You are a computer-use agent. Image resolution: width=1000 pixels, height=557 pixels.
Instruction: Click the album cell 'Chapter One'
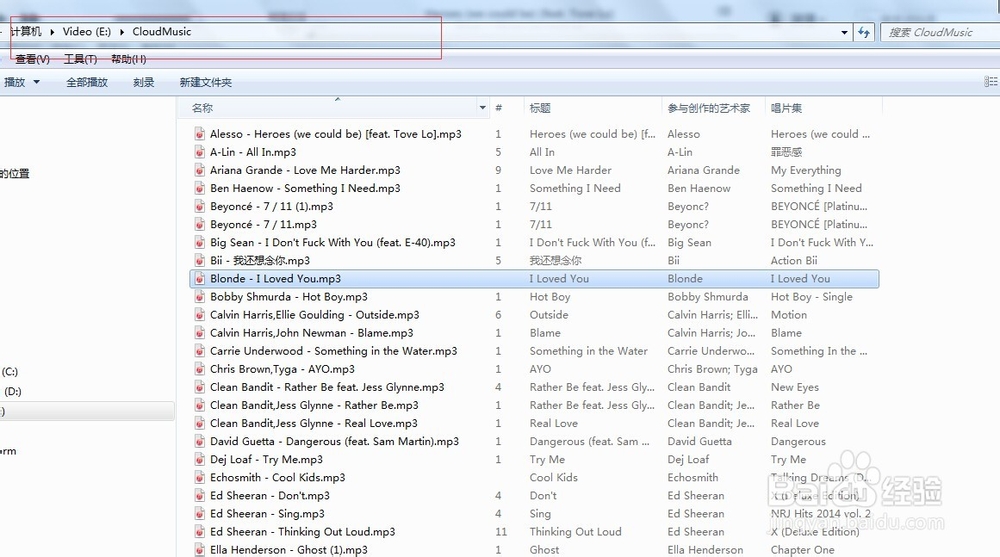pos(802,550)
